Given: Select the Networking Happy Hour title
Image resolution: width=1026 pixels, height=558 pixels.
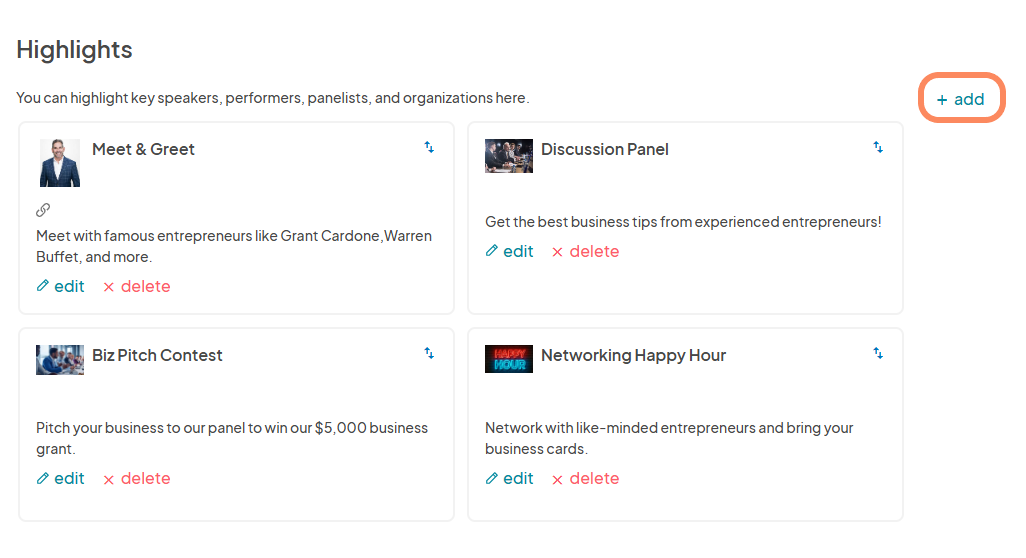Looking at the screenshot, I should pos(633,355).
